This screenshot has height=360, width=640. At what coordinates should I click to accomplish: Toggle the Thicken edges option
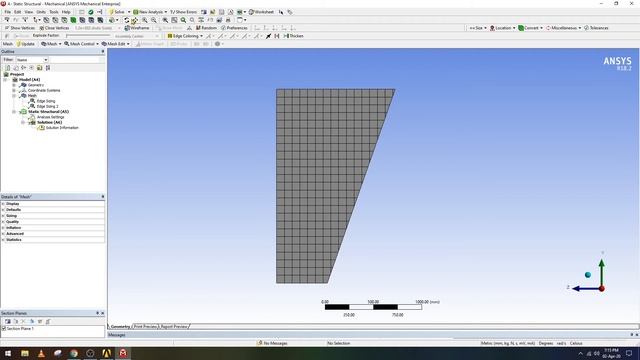coord(293,36)
